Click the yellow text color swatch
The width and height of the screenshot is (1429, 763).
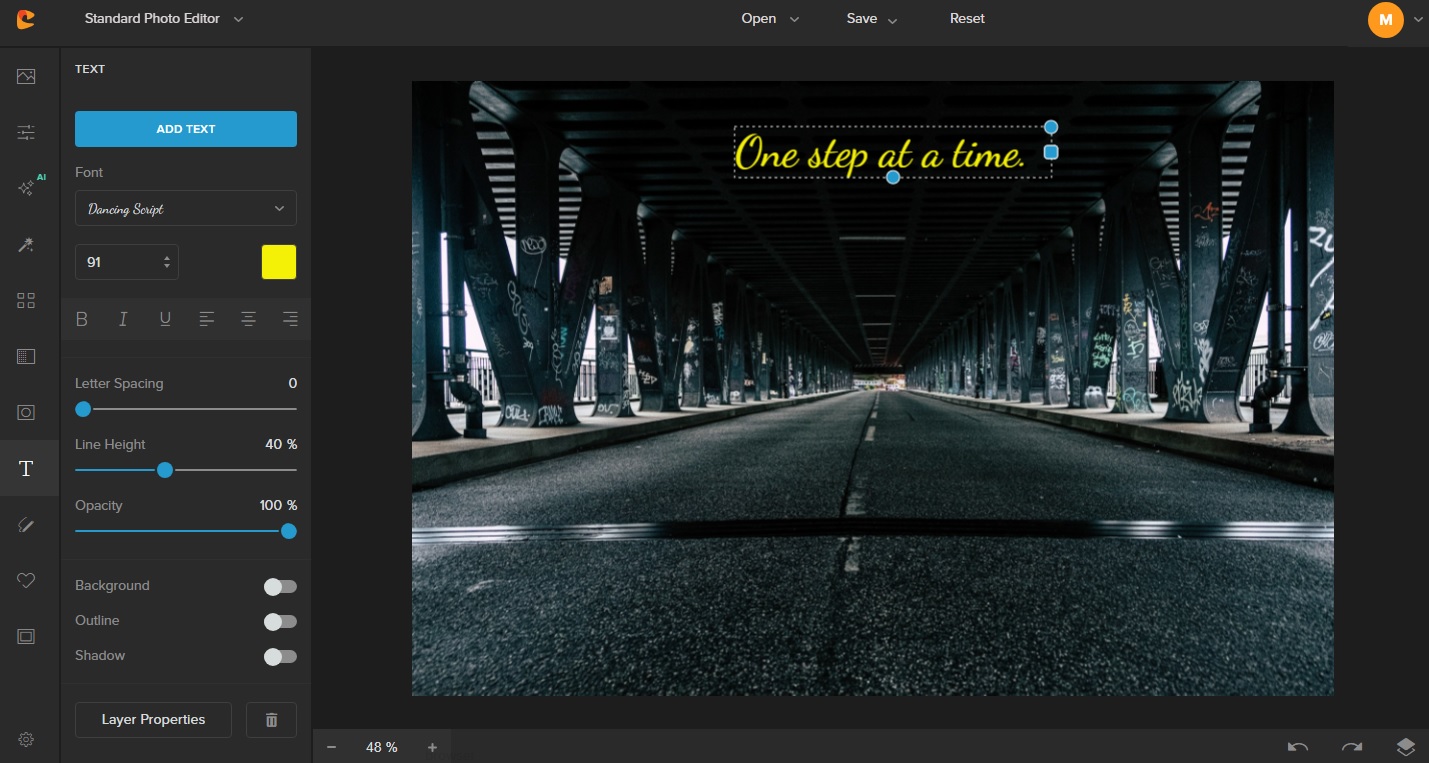279,262
